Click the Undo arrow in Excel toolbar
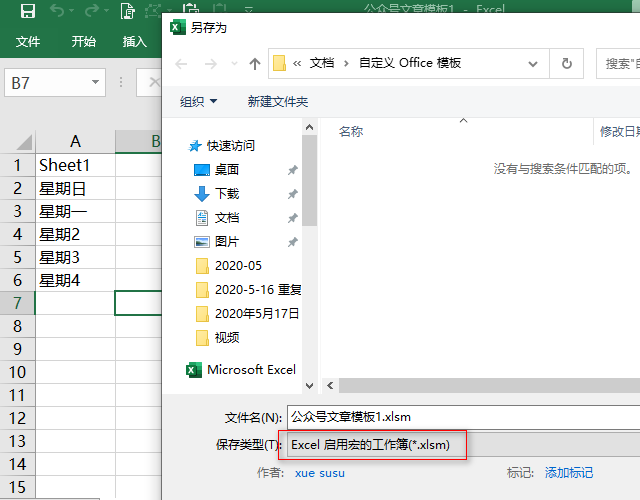 [57, 11]
